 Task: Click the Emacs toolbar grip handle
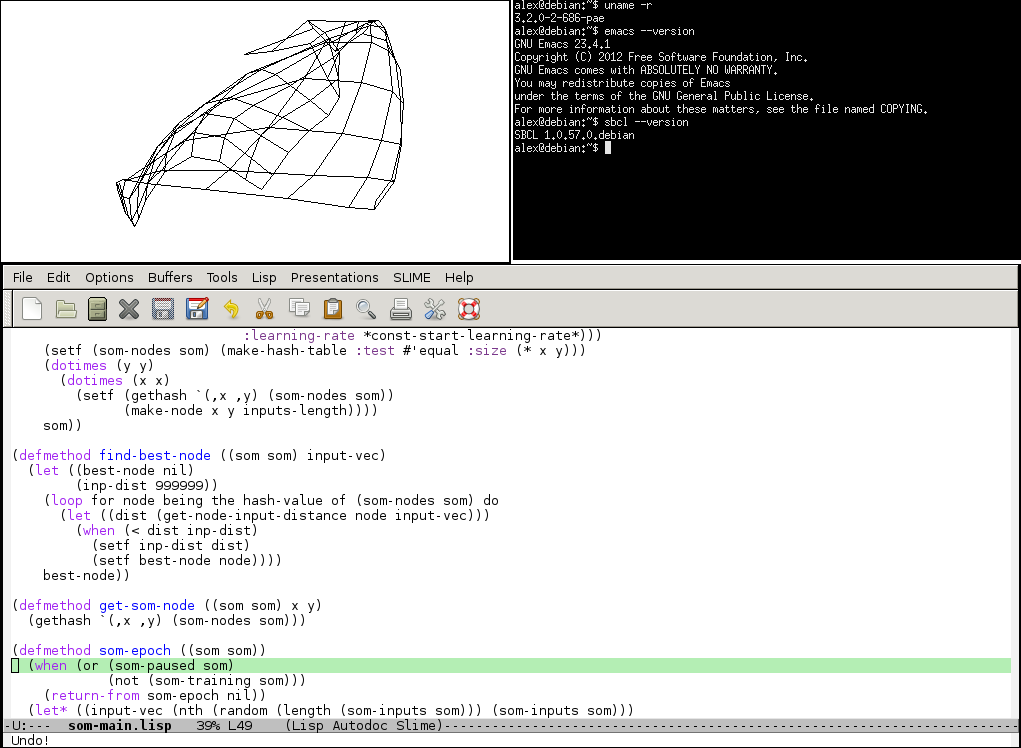pyautogui.click(x=8, y=309)
